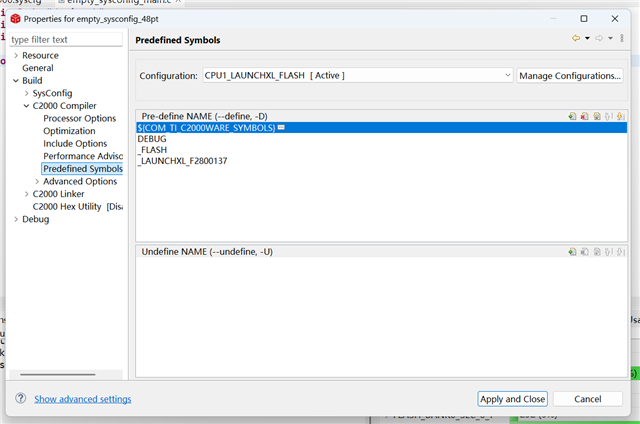
Task: Select Advanced Options label in the tree
Action: [x=80, y=182]
